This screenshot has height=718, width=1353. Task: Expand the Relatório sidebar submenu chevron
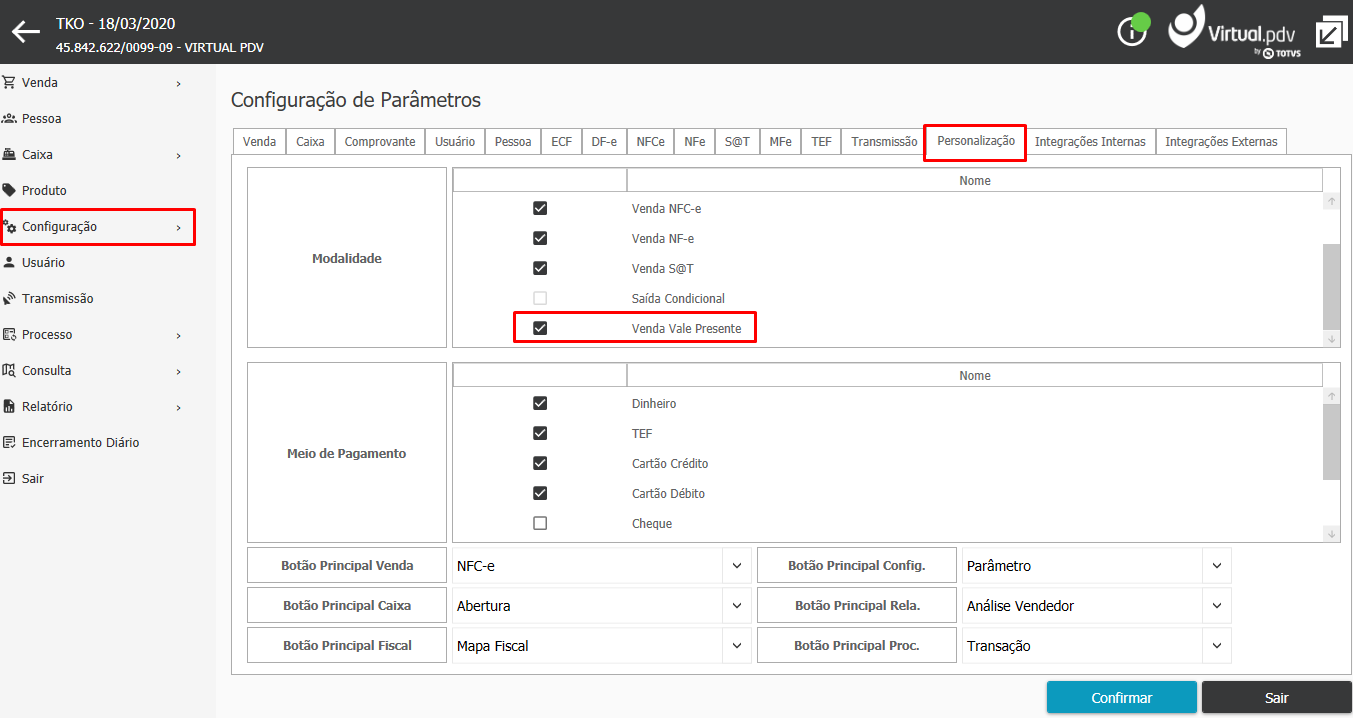179,408
